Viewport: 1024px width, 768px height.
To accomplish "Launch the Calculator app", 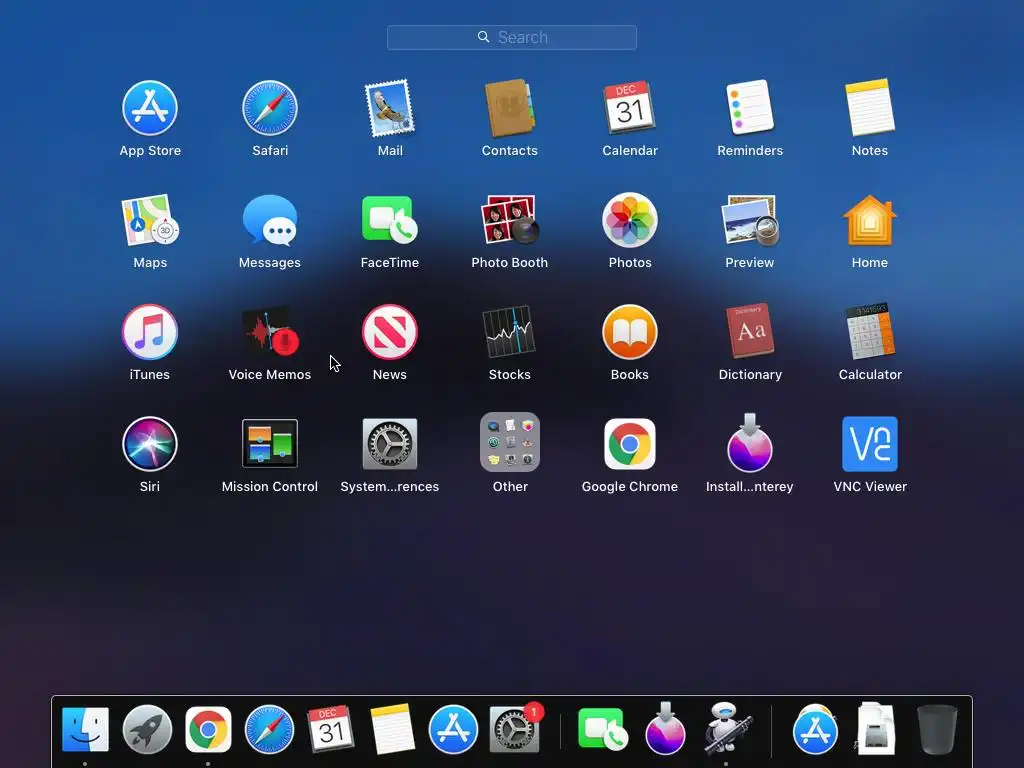I will pyautogui.click(x=870, y=331).
